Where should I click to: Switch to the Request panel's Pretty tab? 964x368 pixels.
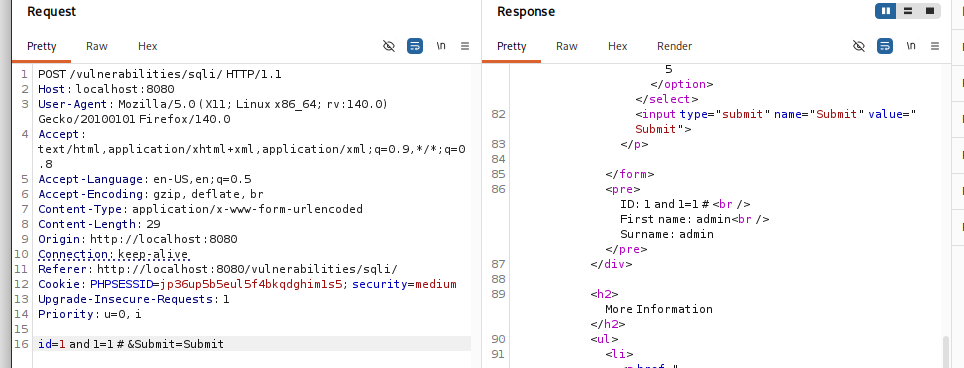(x=42, y=46)
